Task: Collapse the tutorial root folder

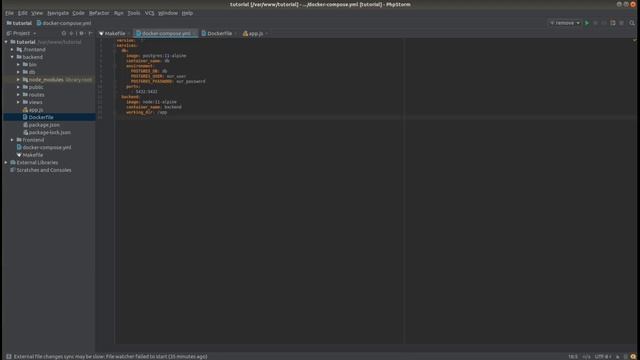Action: (6, 42)
